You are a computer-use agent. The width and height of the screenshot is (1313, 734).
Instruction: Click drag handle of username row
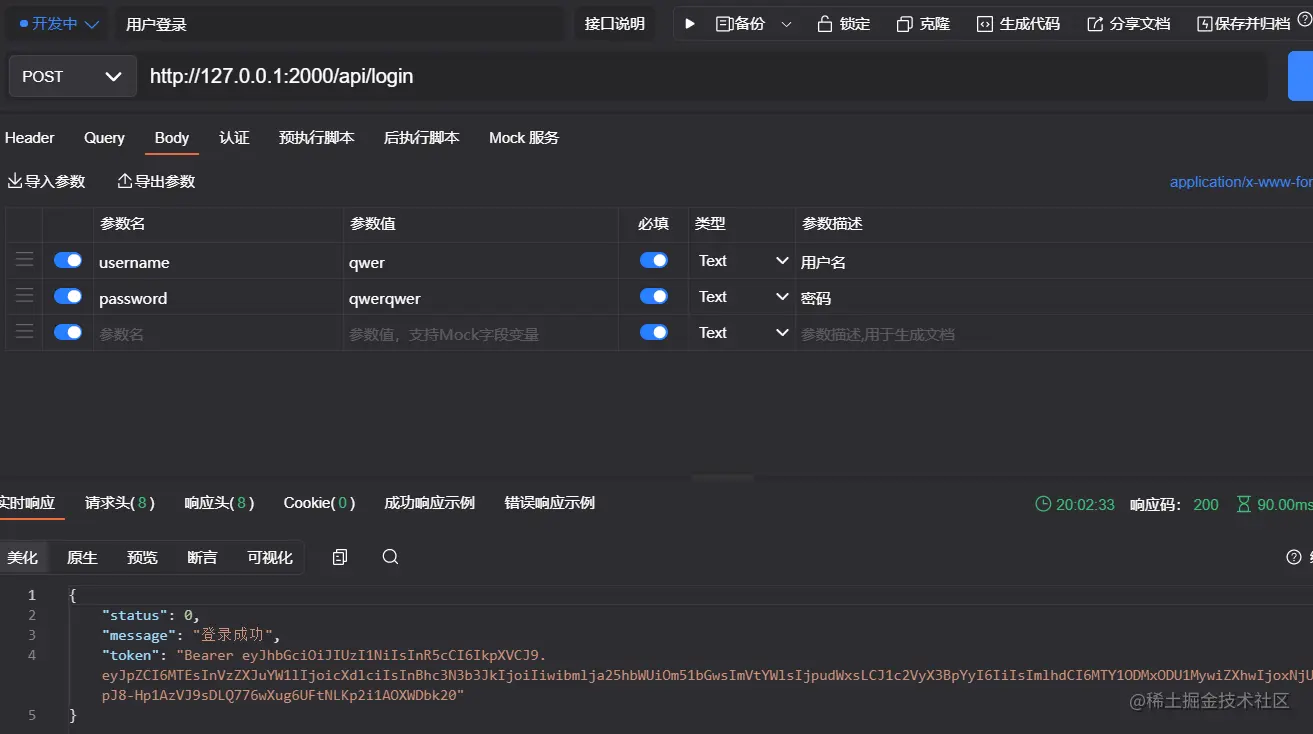click(x=24, y=260)
